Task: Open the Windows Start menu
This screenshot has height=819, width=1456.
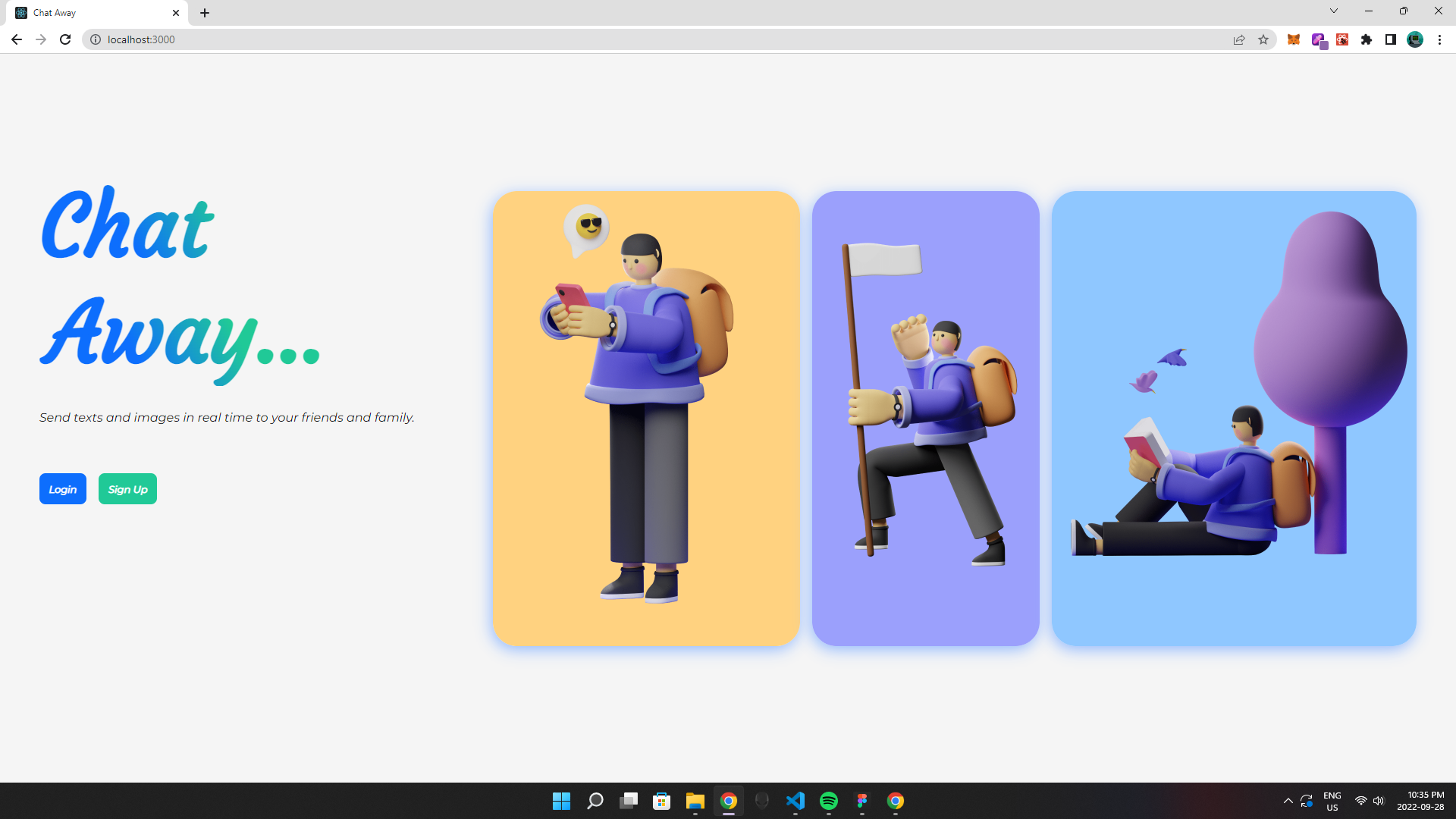Action: click(x=561, y=801)
